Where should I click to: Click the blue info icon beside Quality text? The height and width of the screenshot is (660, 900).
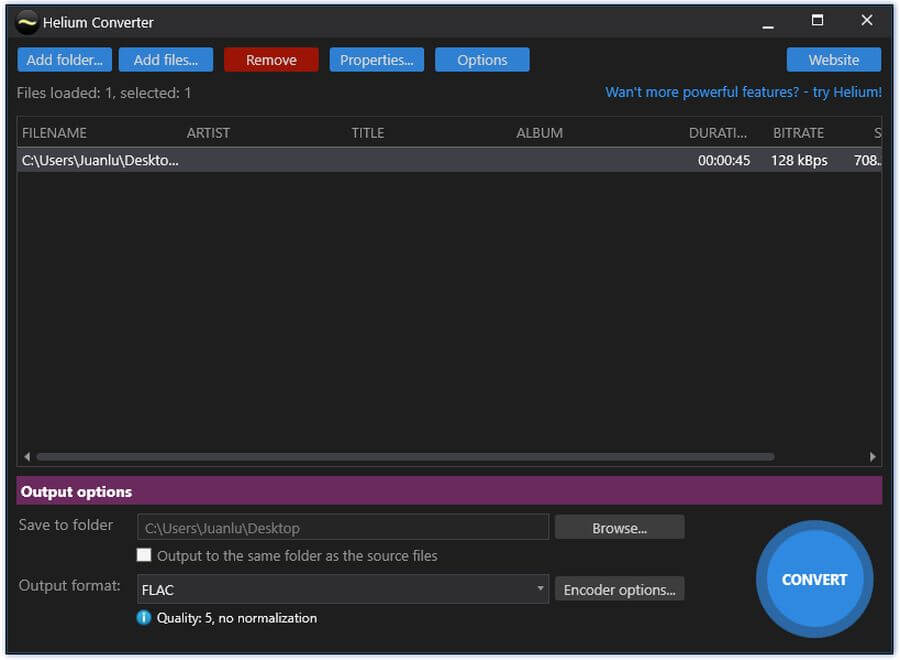(x=143, y=618)
